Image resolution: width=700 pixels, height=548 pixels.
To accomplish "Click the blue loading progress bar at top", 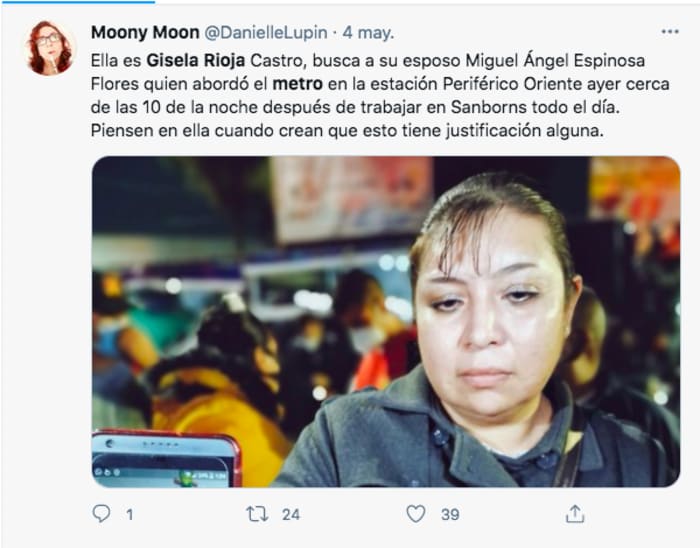I will (x=78, y=2).
